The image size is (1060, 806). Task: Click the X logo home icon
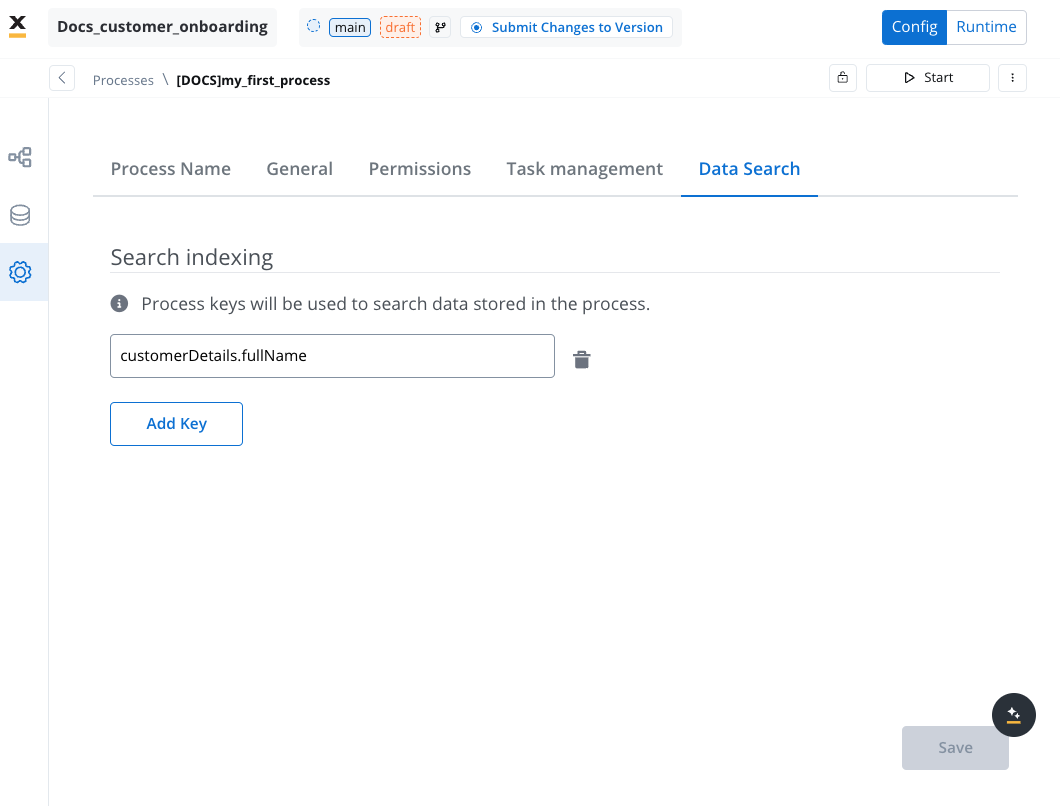click(18, 26)
